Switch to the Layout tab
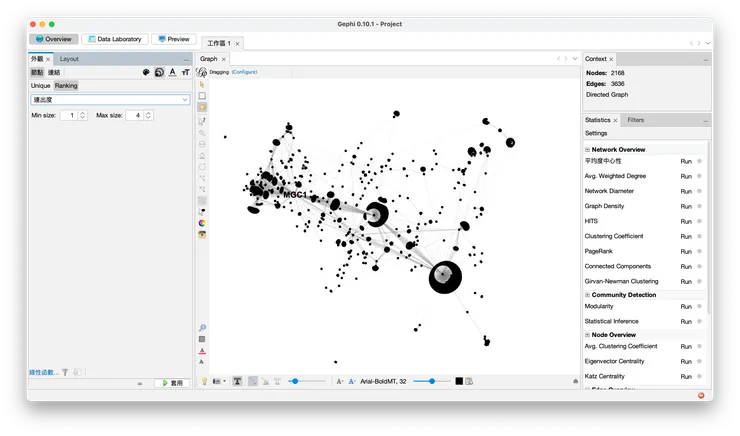This screenshot has width=740, height=436. point(69,59)
